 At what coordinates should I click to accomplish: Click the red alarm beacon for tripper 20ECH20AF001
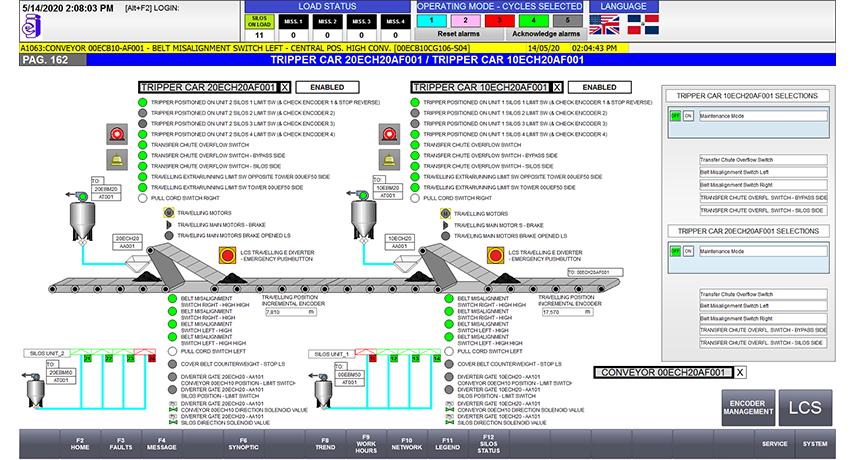point(117,134)
